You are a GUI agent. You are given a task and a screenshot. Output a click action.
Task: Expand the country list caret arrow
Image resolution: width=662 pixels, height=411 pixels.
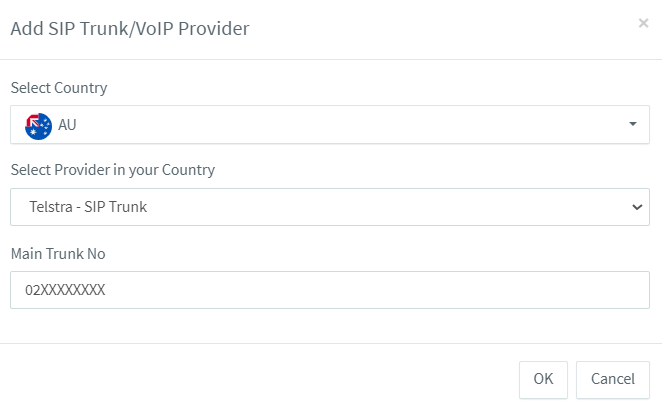tap(632, 125)
